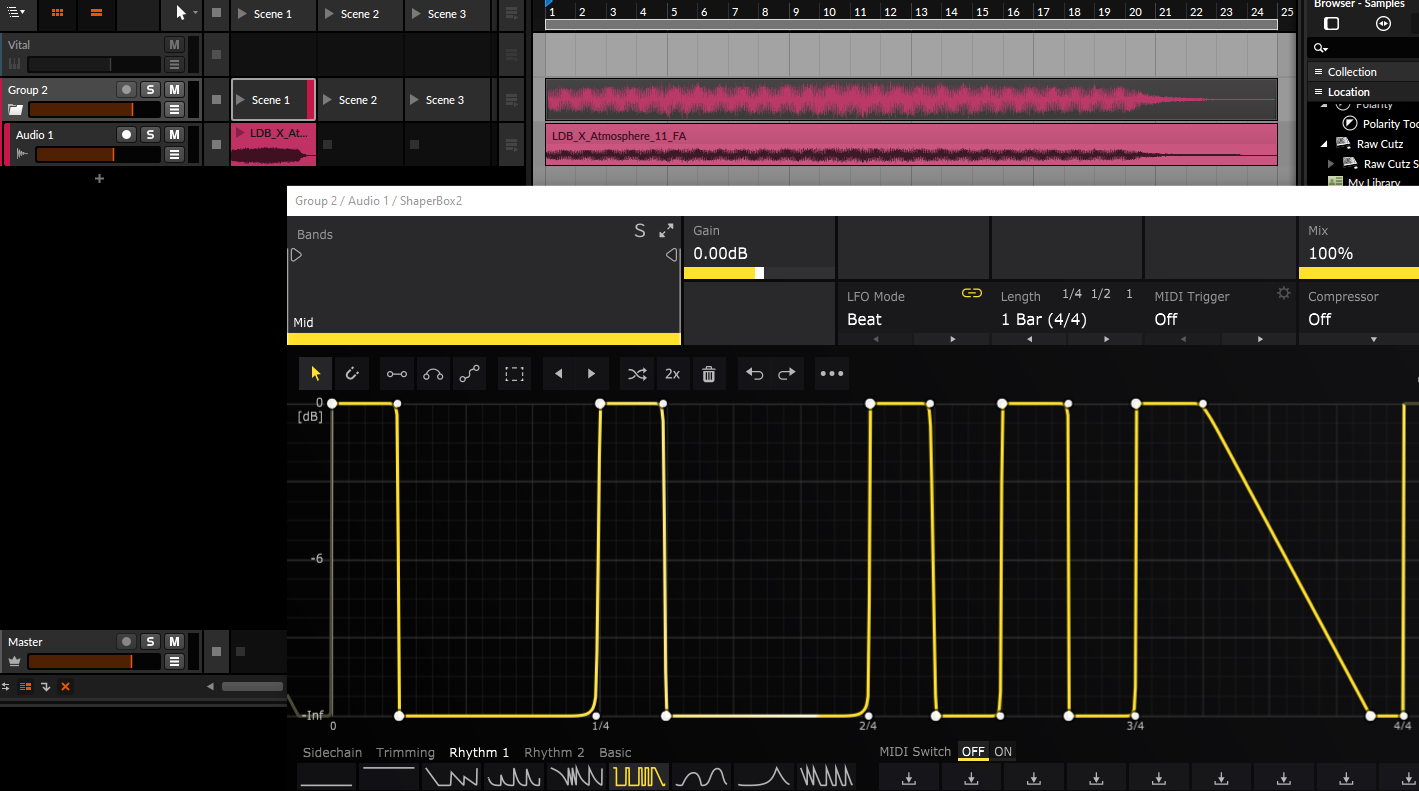Solo the Group 2 track

[150, 90]
